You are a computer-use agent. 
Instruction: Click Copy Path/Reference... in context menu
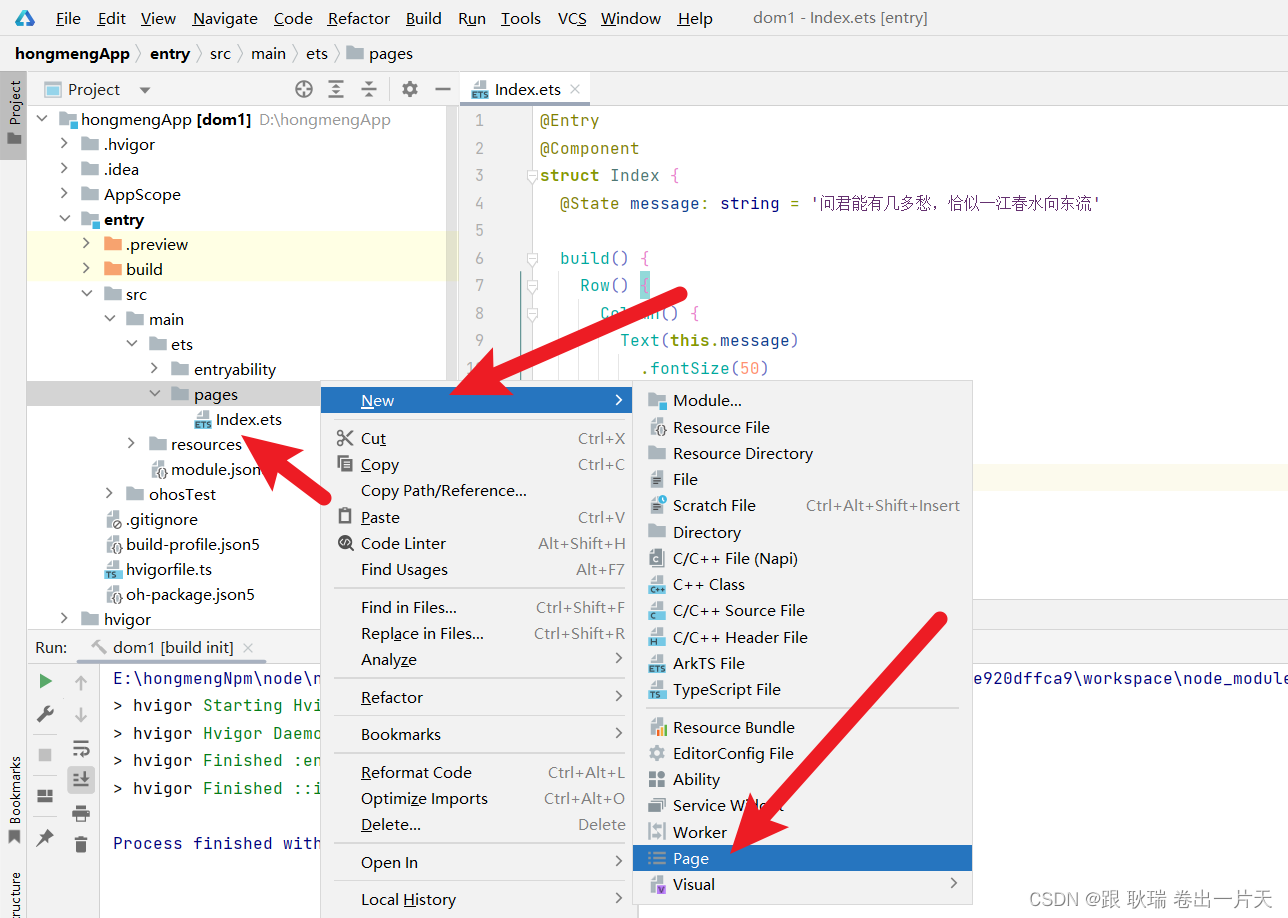coord(477,490)
